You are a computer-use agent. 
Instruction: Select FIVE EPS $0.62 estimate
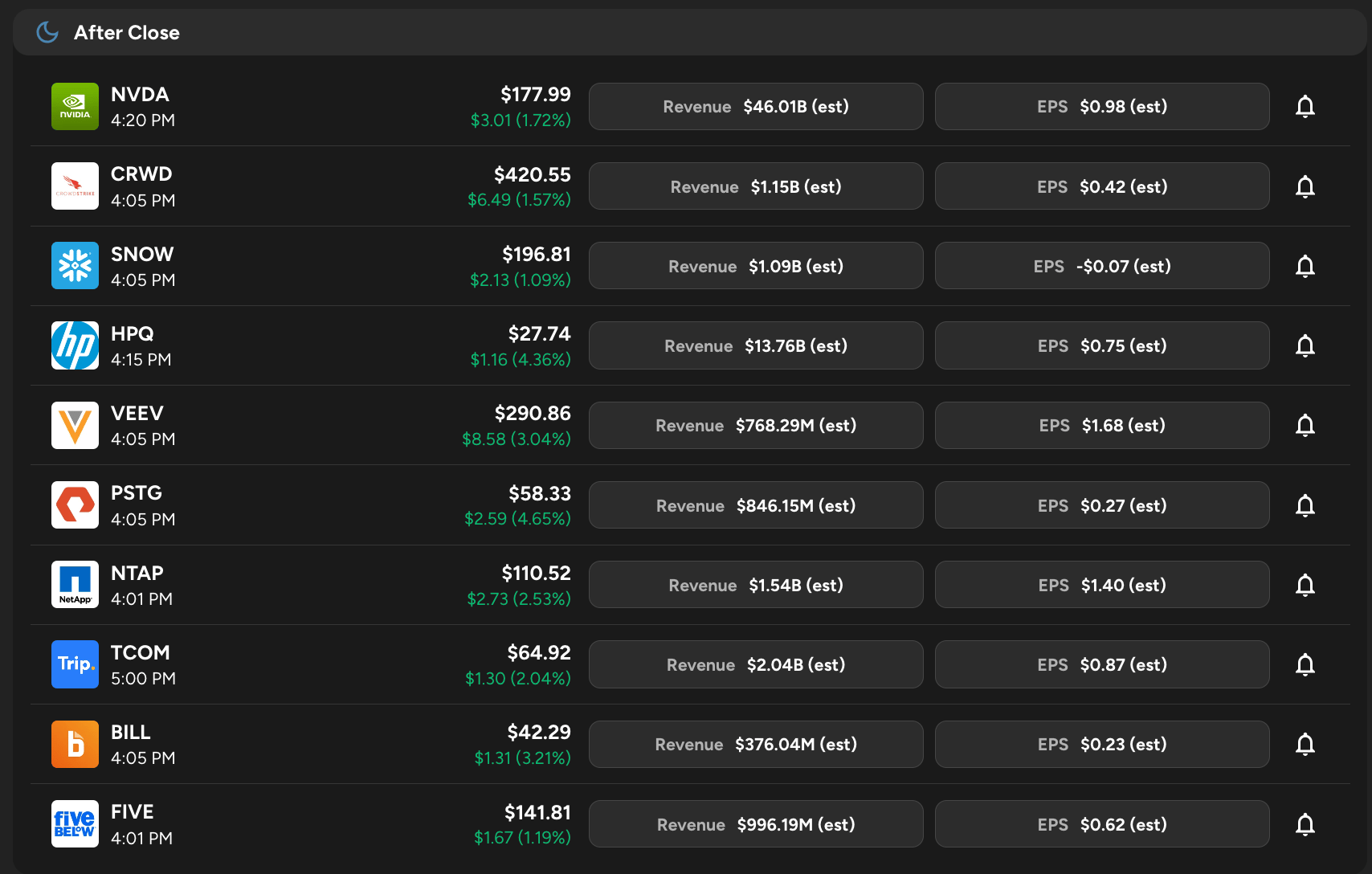tap(1102, 824)
